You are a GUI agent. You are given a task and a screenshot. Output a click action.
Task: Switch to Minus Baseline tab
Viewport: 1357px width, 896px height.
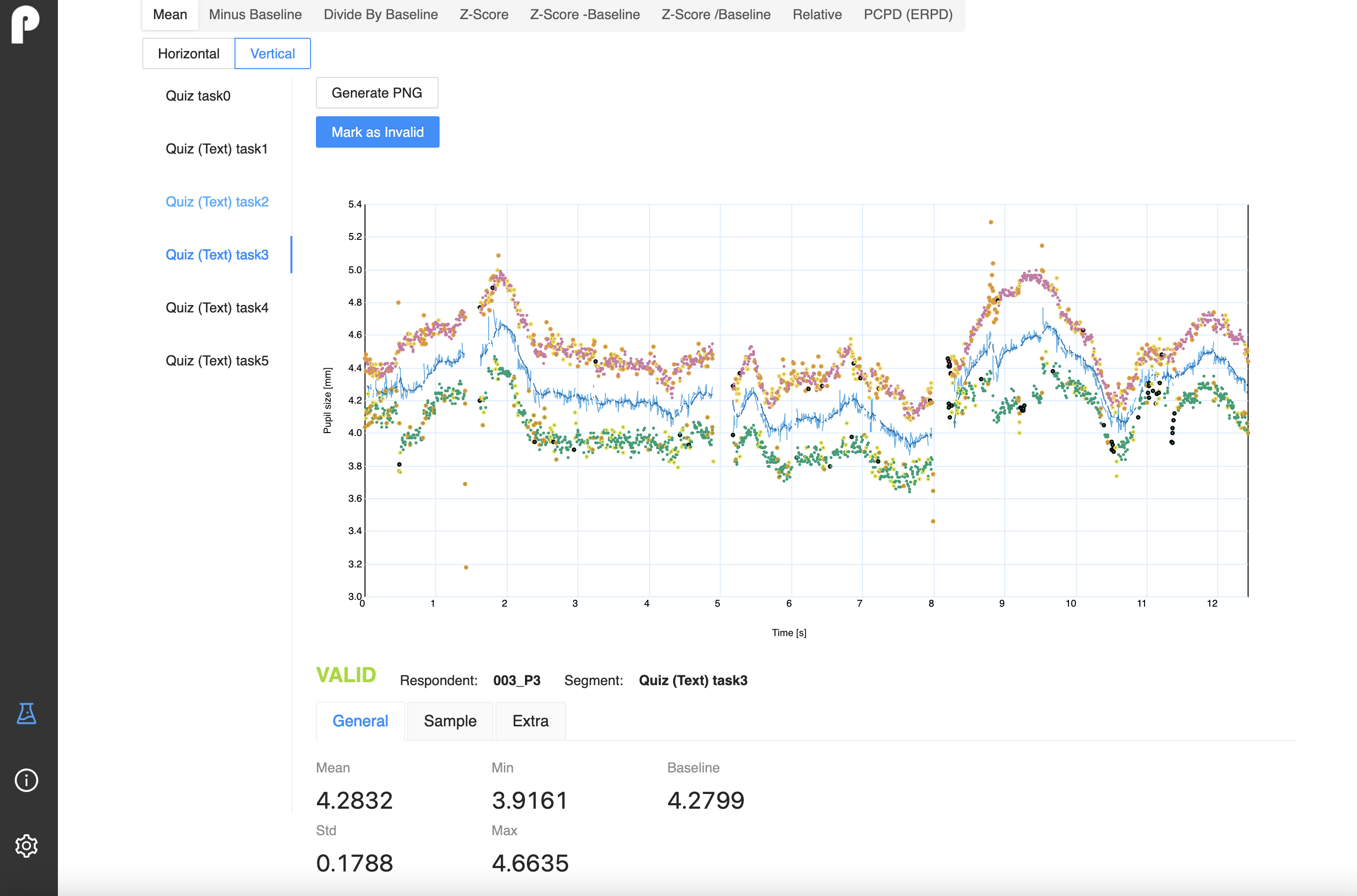(255, 14)
